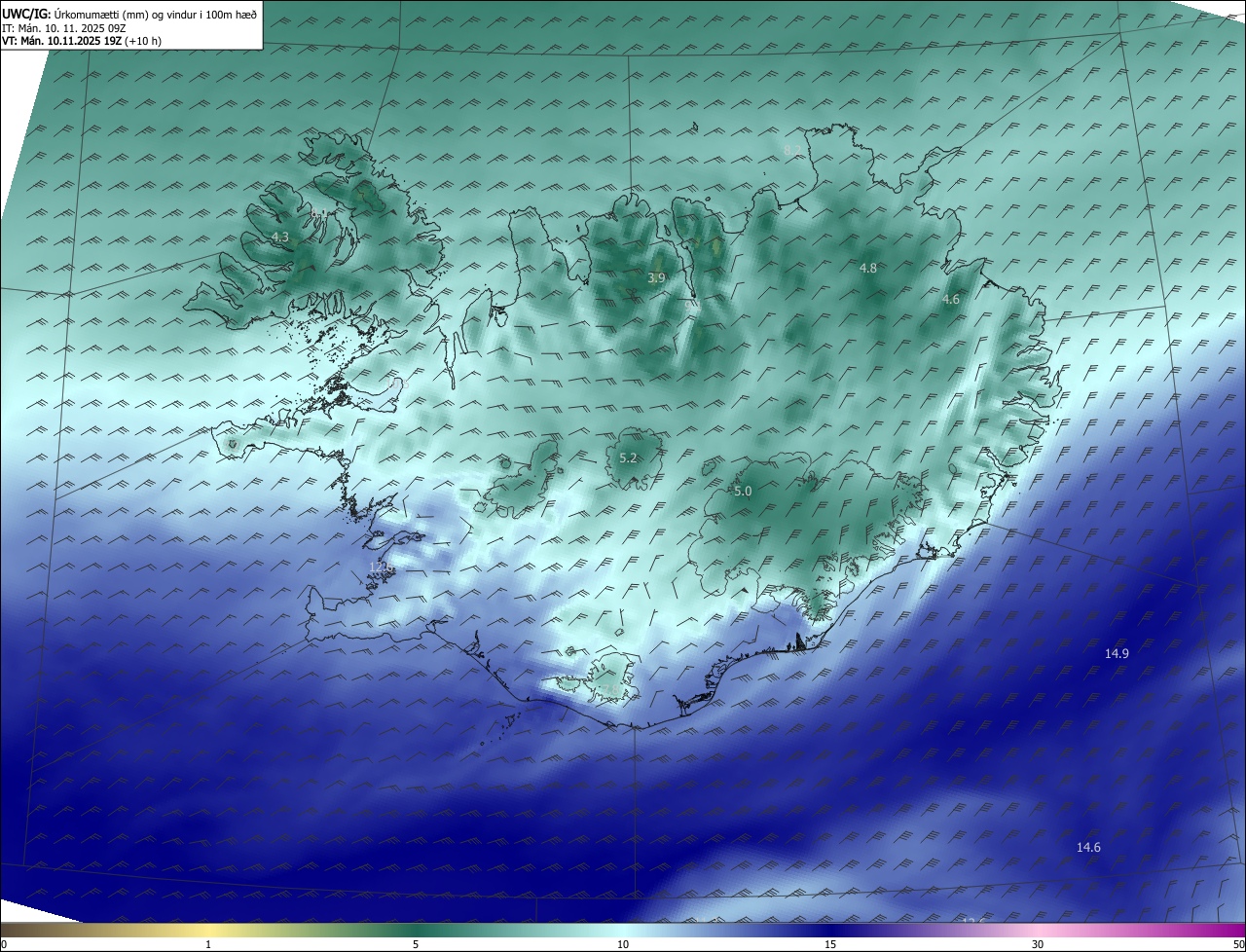Click the 0 label on color scale
This screenshot has width=1246, height=952.
tap(4, 944)
